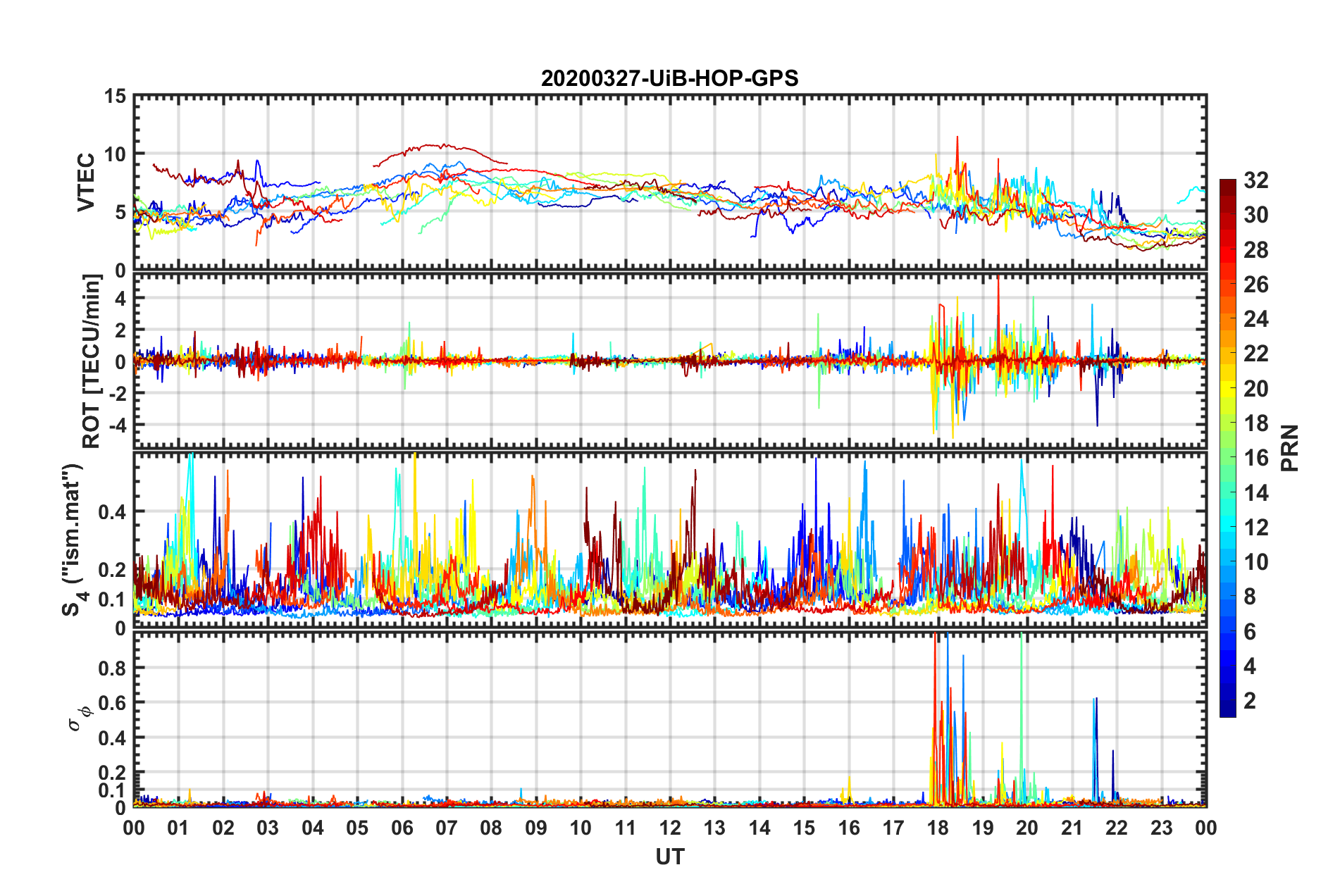The width and height of the screenshot is (1340, 896).
Task: Select the 06 hour tick on the UT axis
Action: pos(402,828)
